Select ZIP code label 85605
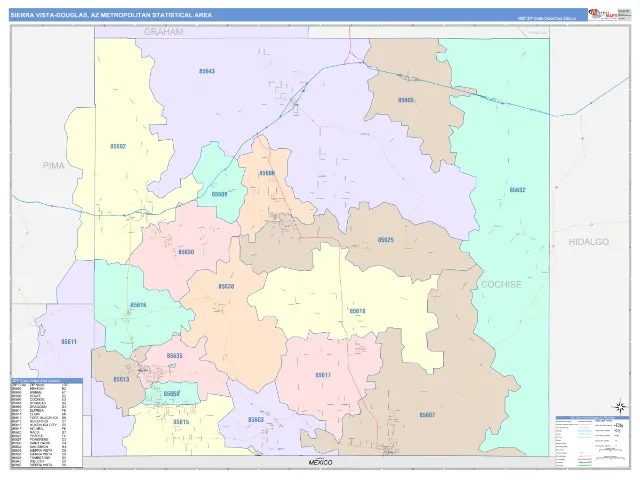This screenshot has width=640, height=480. [x=405, y=100]
